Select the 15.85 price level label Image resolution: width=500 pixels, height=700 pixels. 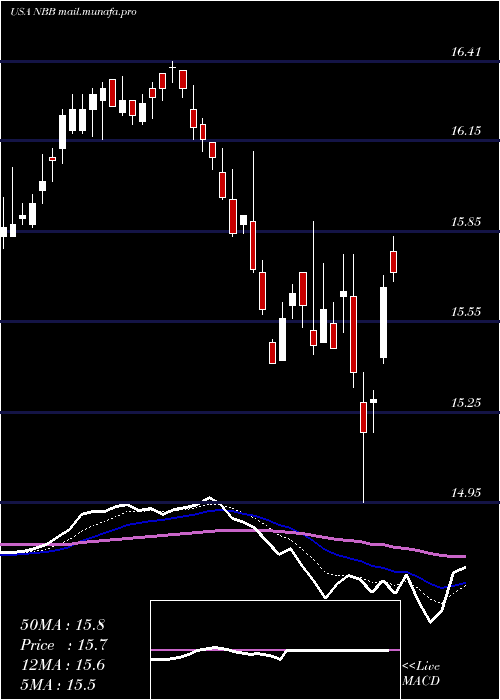[466, 222]
